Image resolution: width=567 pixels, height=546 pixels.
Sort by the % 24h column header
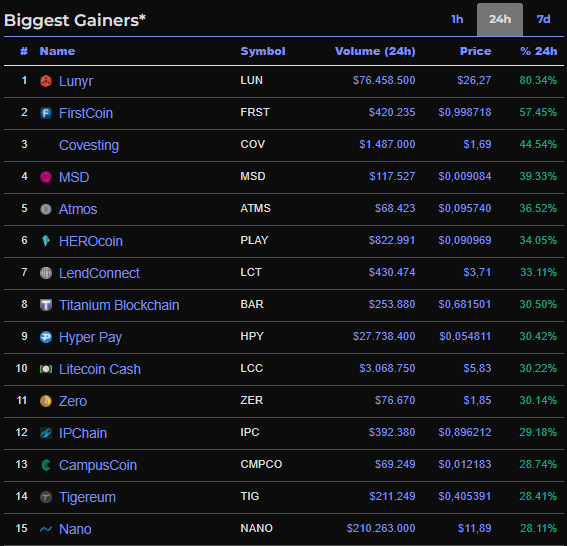click(x=538, y=51)
